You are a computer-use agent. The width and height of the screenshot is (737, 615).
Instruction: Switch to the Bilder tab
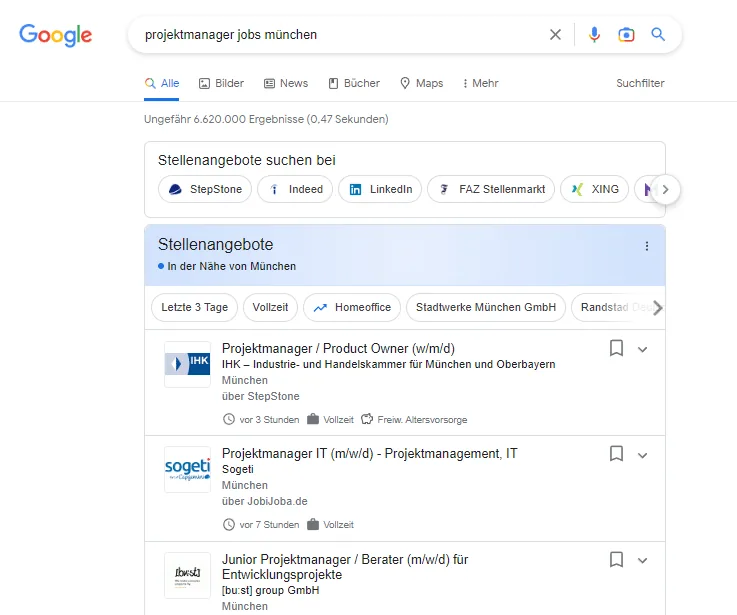coord(221,83)
